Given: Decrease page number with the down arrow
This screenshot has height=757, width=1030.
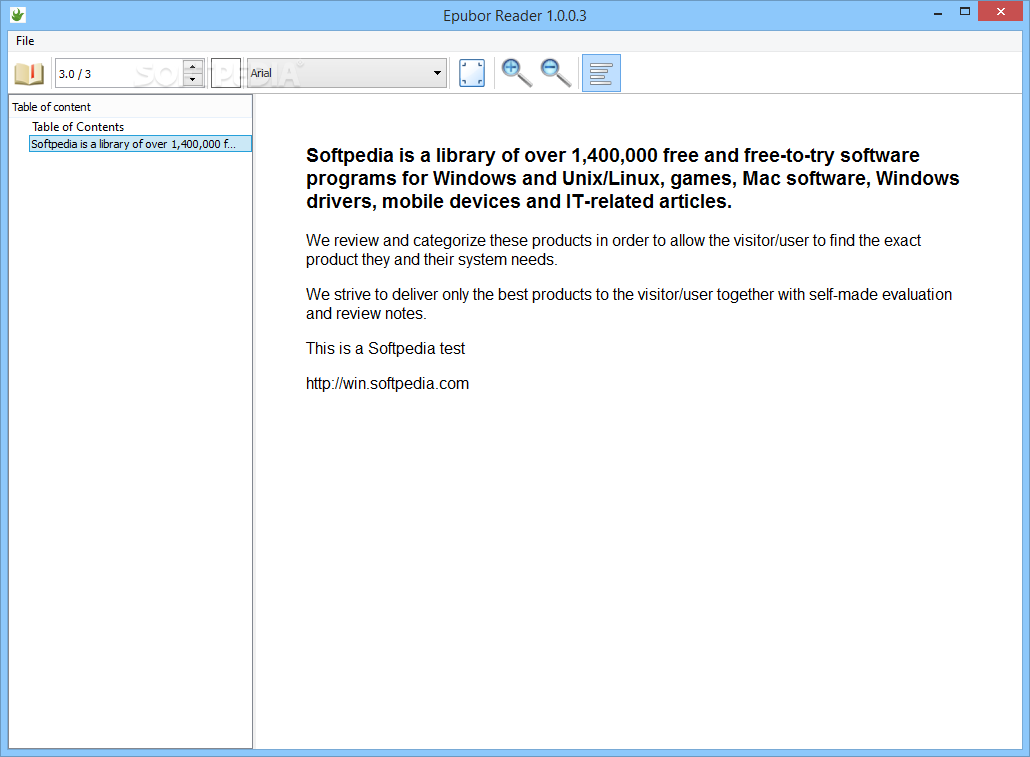Looking at the screenshot, I should tap(192, 80).
